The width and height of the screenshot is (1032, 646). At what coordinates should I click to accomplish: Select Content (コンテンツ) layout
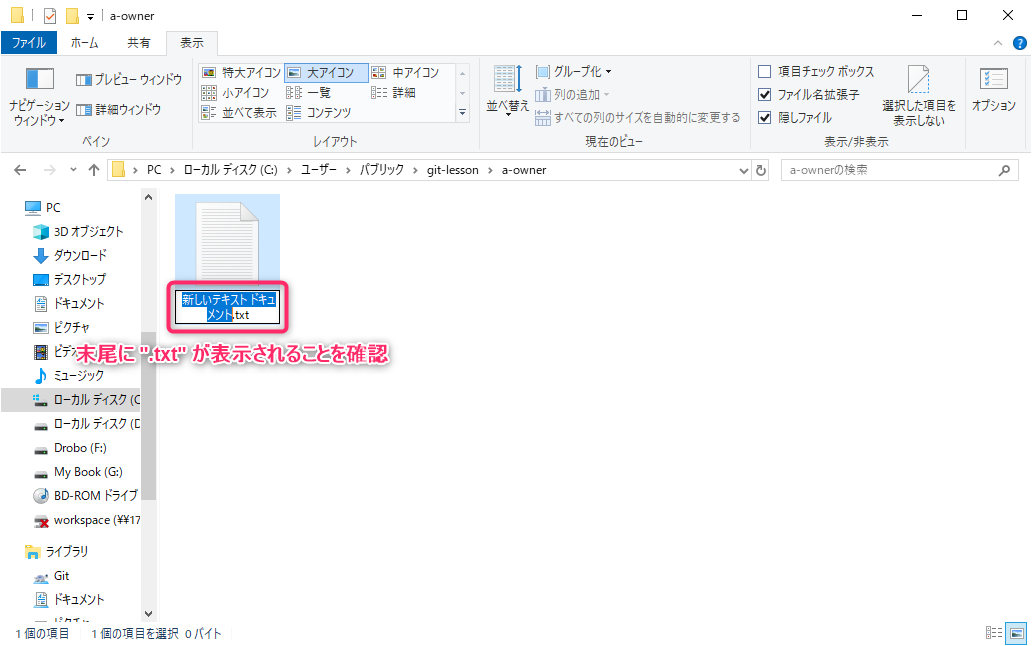click(x=319, y=112)
